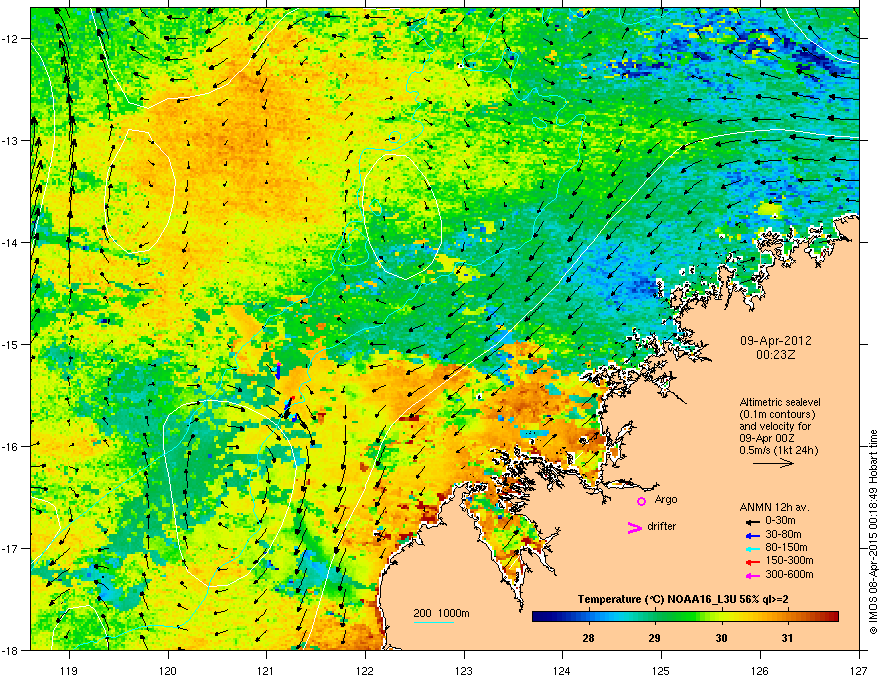Click the '200 1000m' isobath label
This screenshot has width=880, height=680.
point(441,613)
